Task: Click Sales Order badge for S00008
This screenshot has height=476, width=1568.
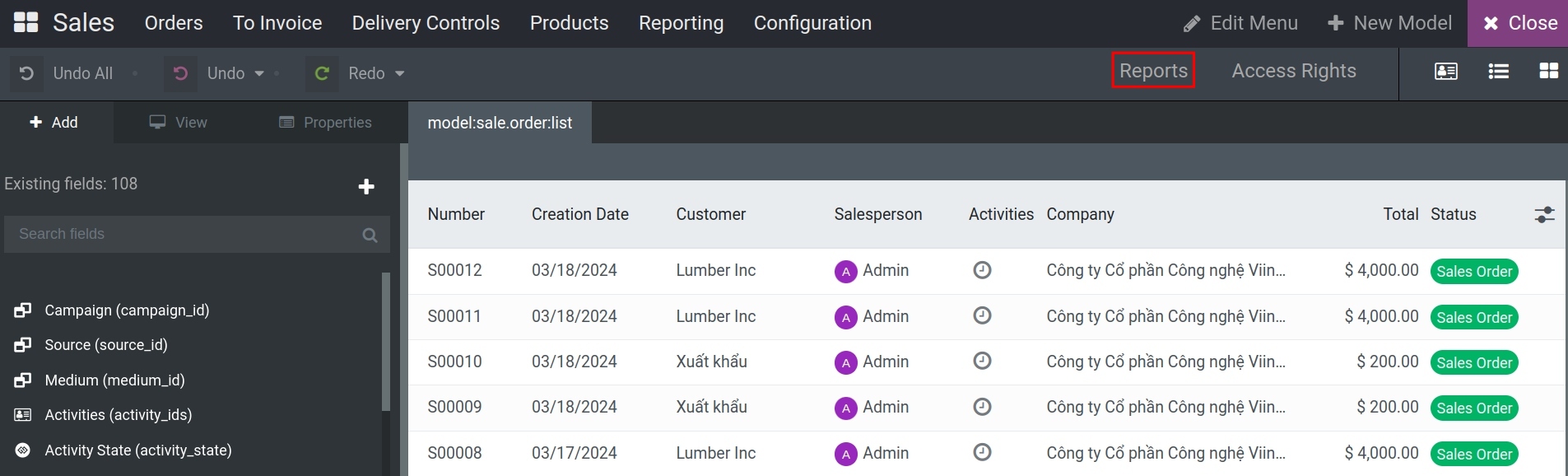Action: tap(1474, 455)
